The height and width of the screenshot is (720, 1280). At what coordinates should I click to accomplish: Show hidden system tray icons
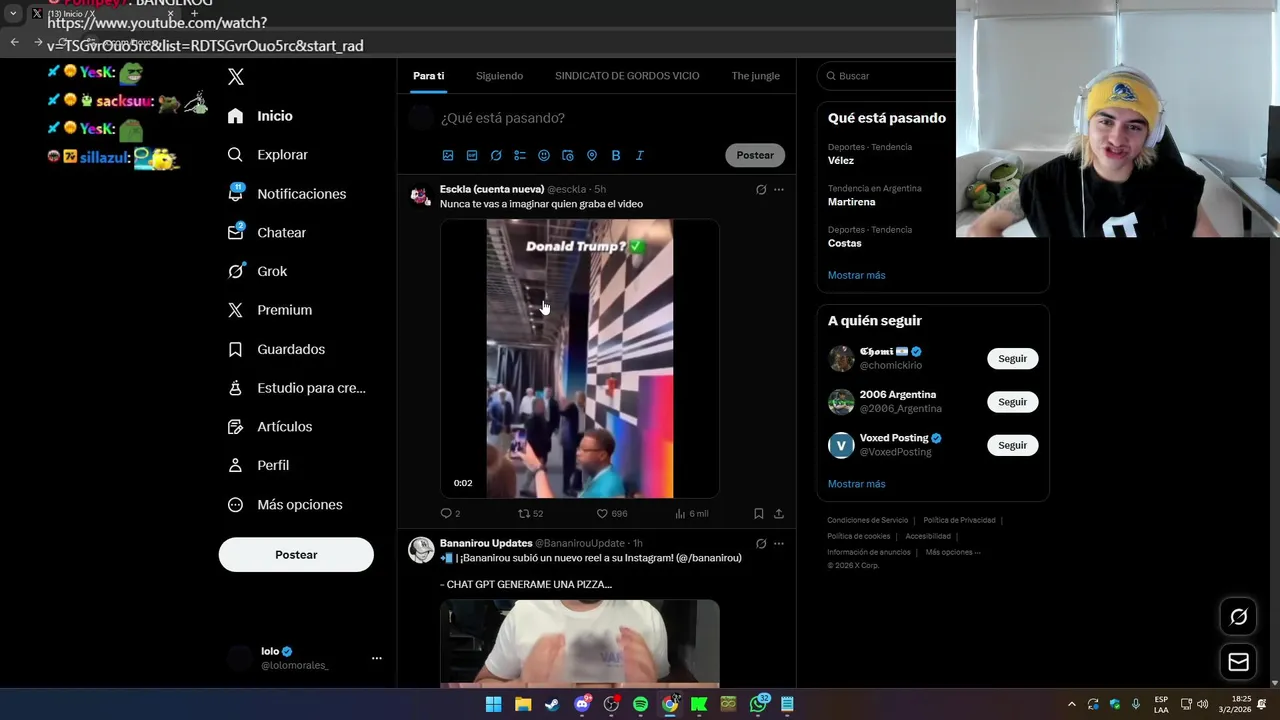point(1071,704)
